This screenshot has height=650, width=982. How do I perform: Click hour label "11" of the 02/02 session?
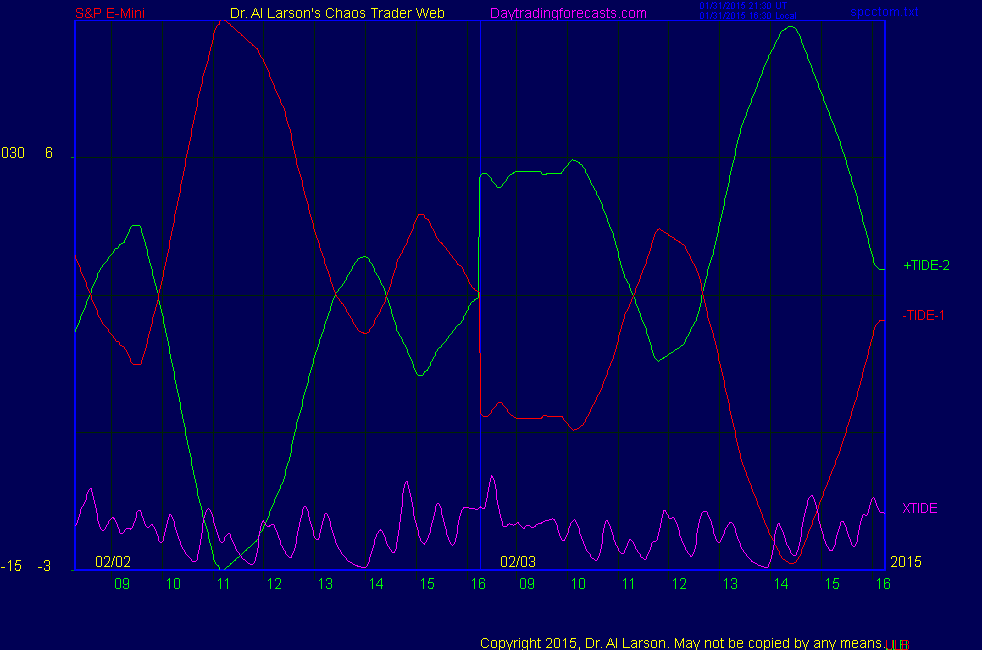[x=224, y=584]
